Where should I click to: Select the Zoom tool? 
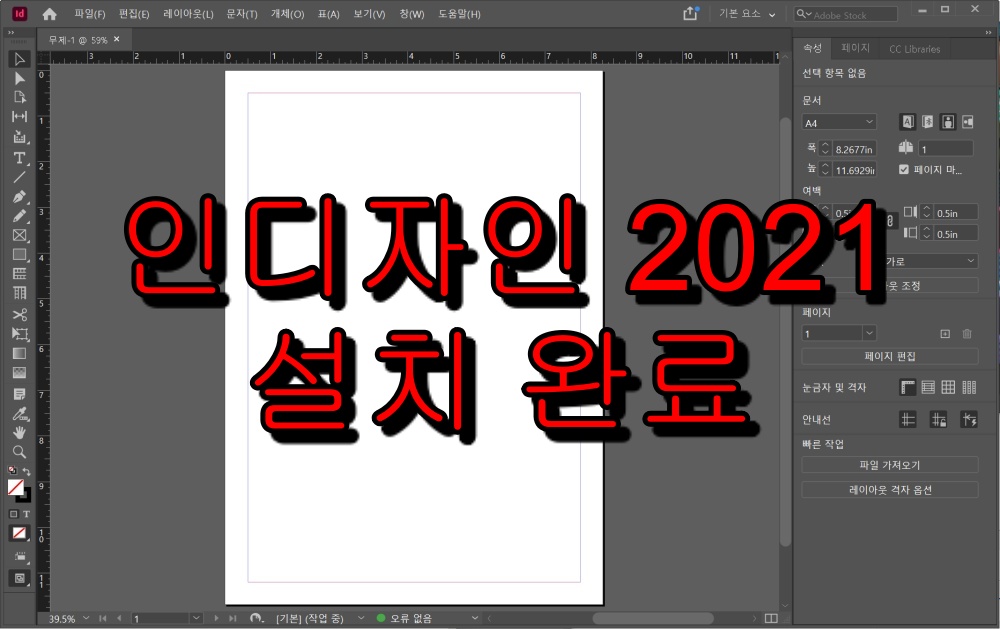coord(18,451)
